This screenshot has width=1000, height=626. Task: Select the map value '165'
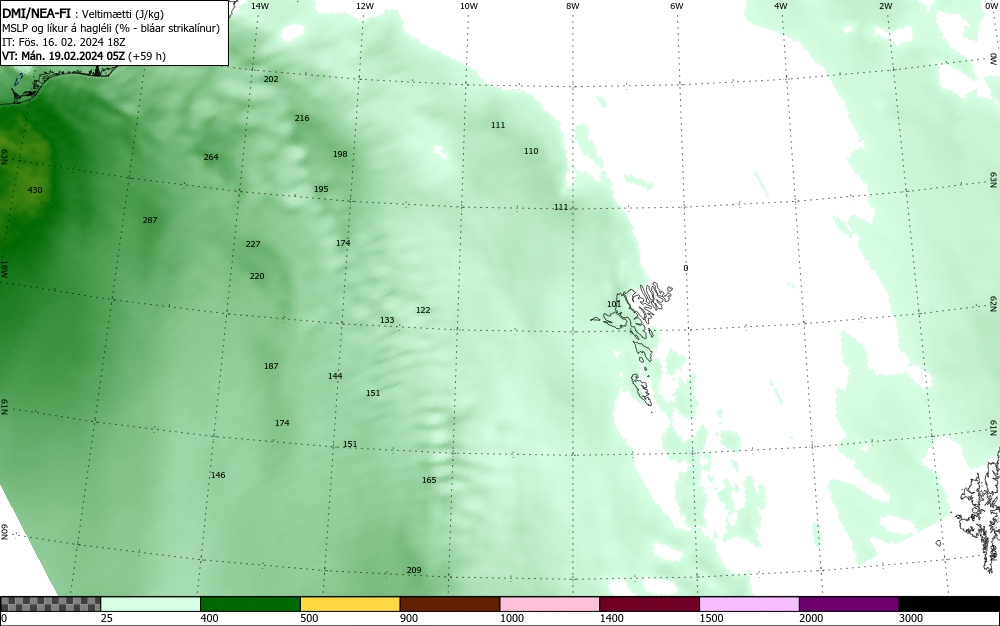point(429,480)
